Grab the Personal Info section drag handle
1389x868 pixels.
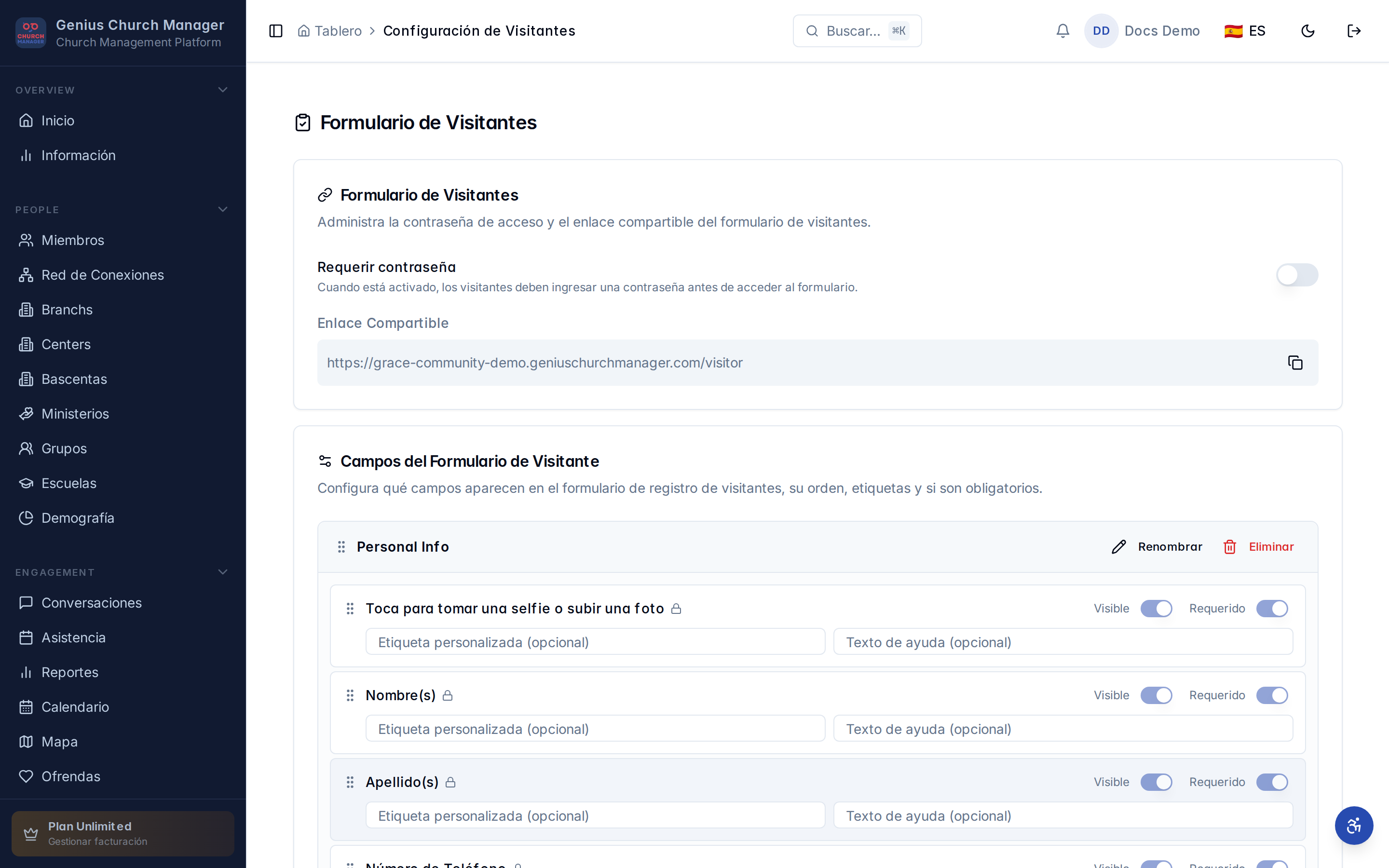tap(341, 546)
